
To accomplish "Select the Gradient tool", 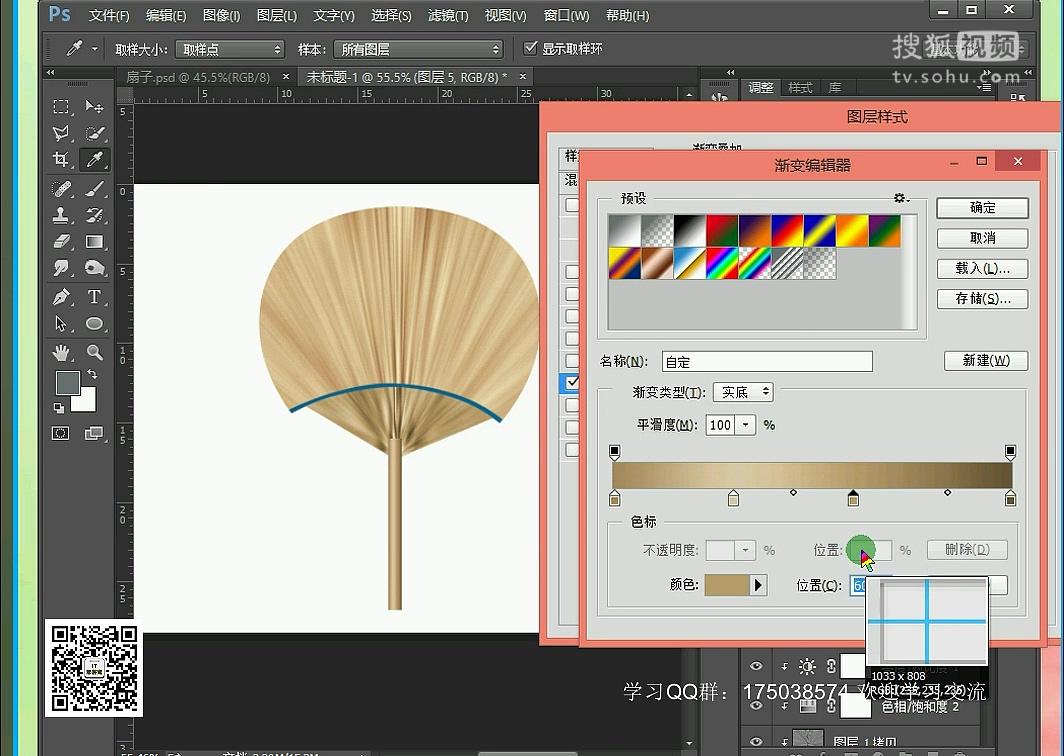I will coord(94,242).
